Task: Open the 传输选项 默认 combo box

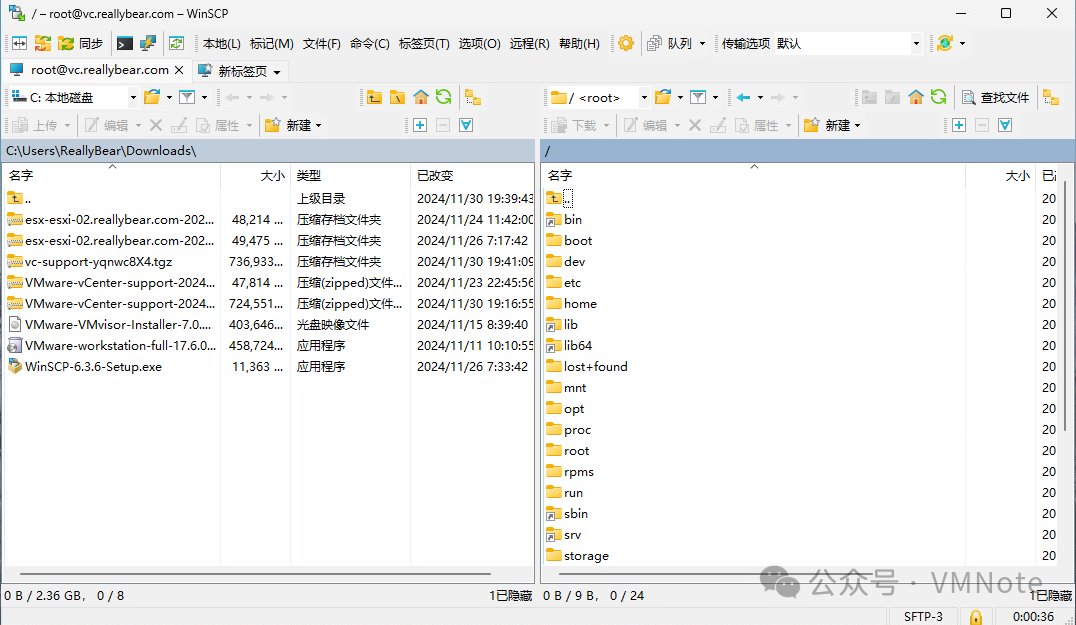Action: (848, 43)
